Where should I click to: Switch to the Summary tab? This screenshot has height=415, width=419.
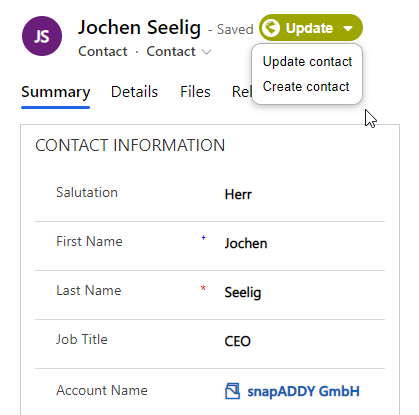coord(56,92)
